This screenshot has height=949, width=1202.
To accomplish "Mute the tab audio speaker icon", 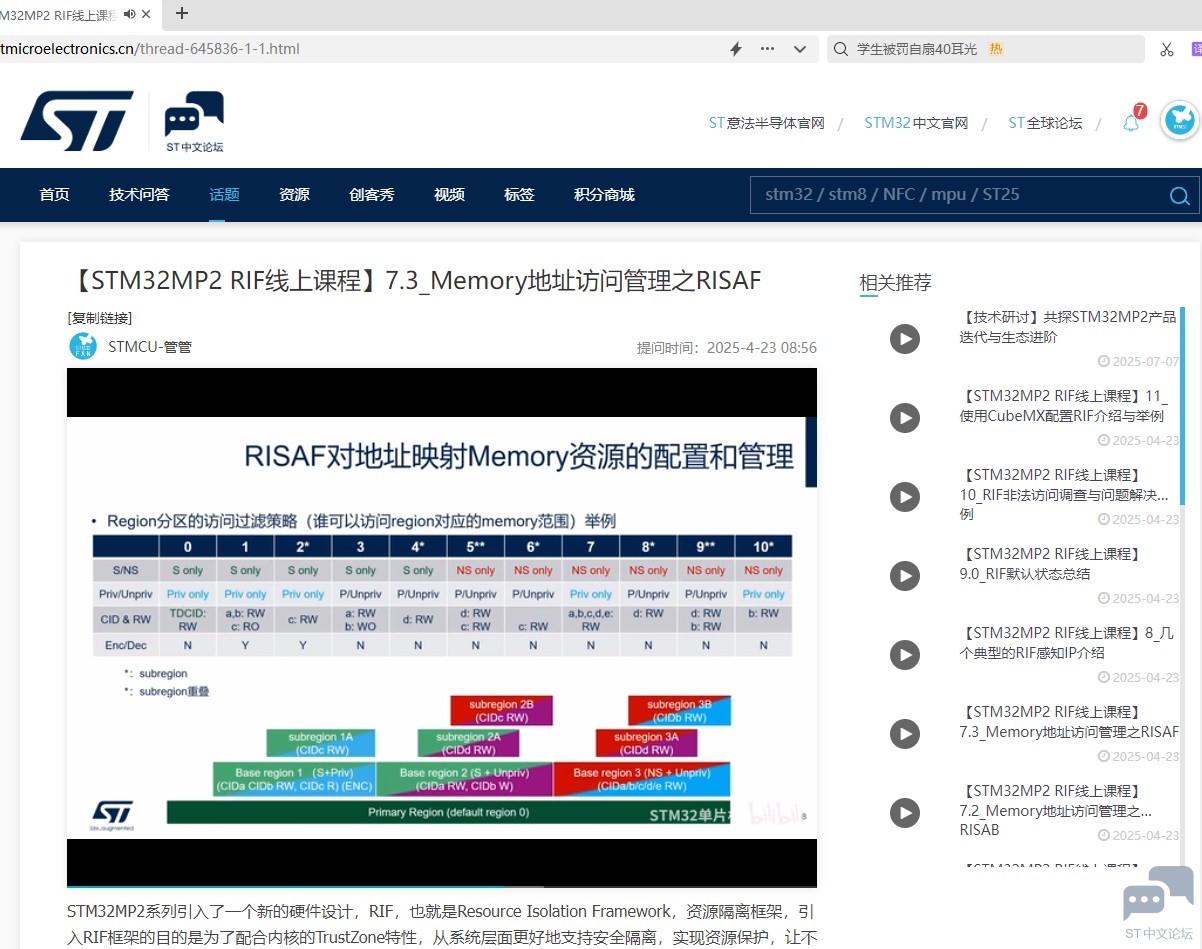I will point(129,14).
